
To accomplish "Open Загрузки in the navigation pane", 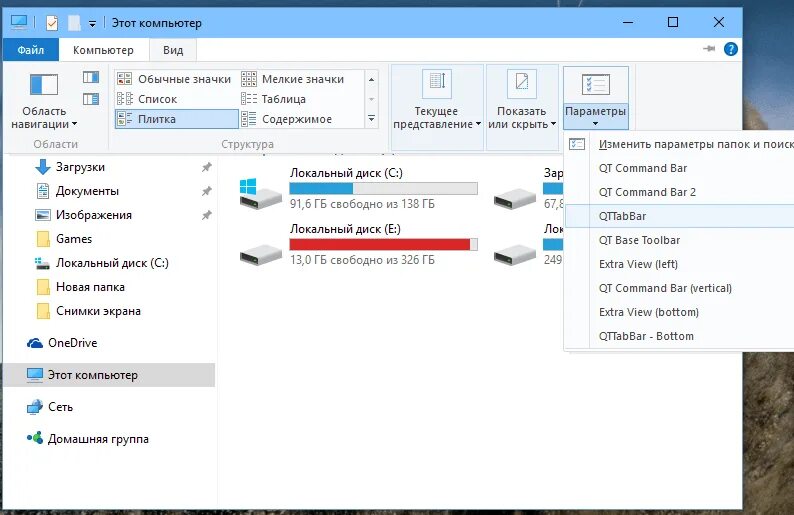I will pyautogui.click(x=80, y=167).
